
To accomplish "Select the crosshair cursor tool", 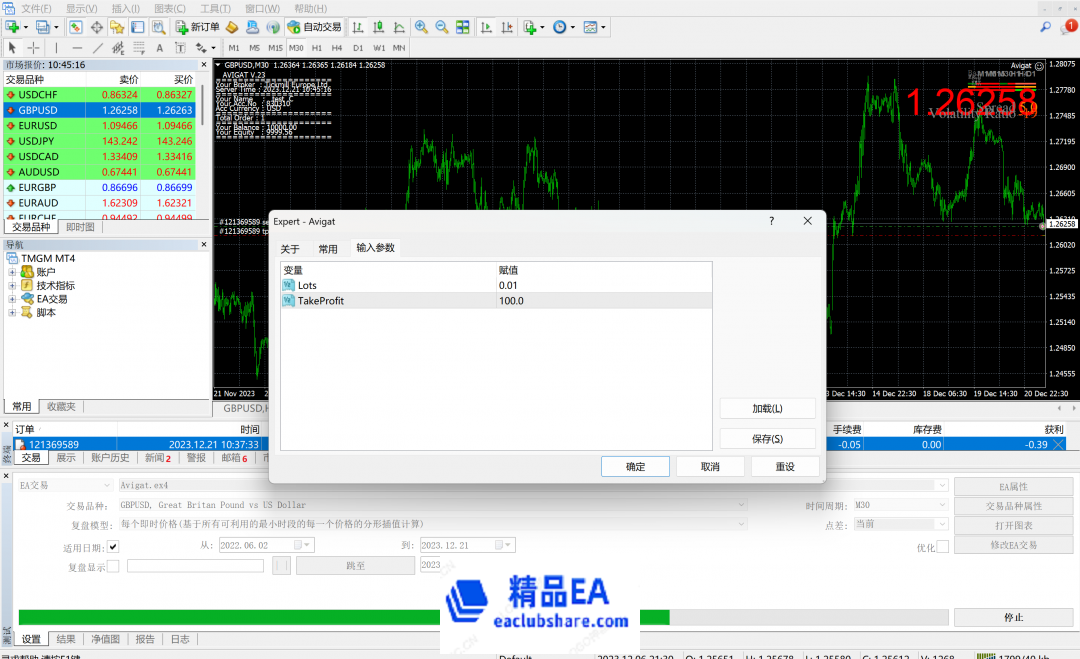I will (33, 48).
